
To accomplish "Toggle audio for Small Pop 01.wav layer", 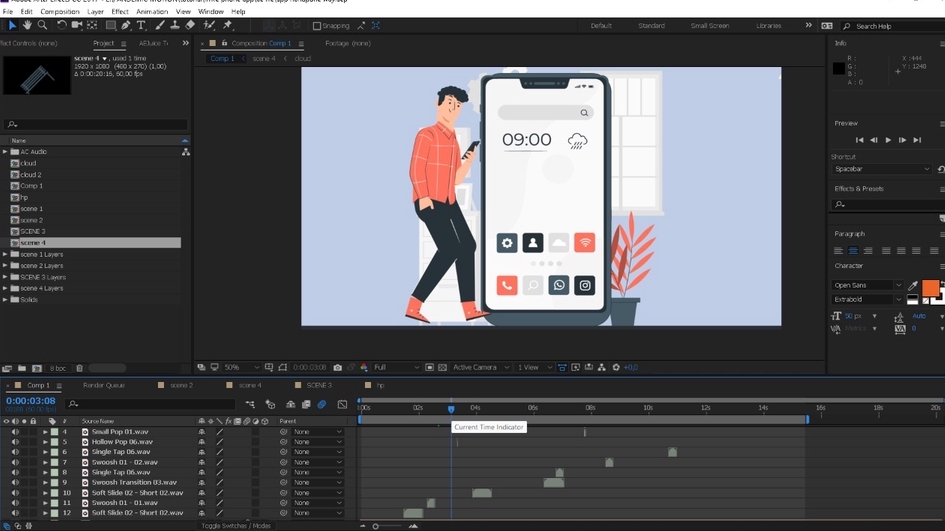I will click(x=15, y=432).
